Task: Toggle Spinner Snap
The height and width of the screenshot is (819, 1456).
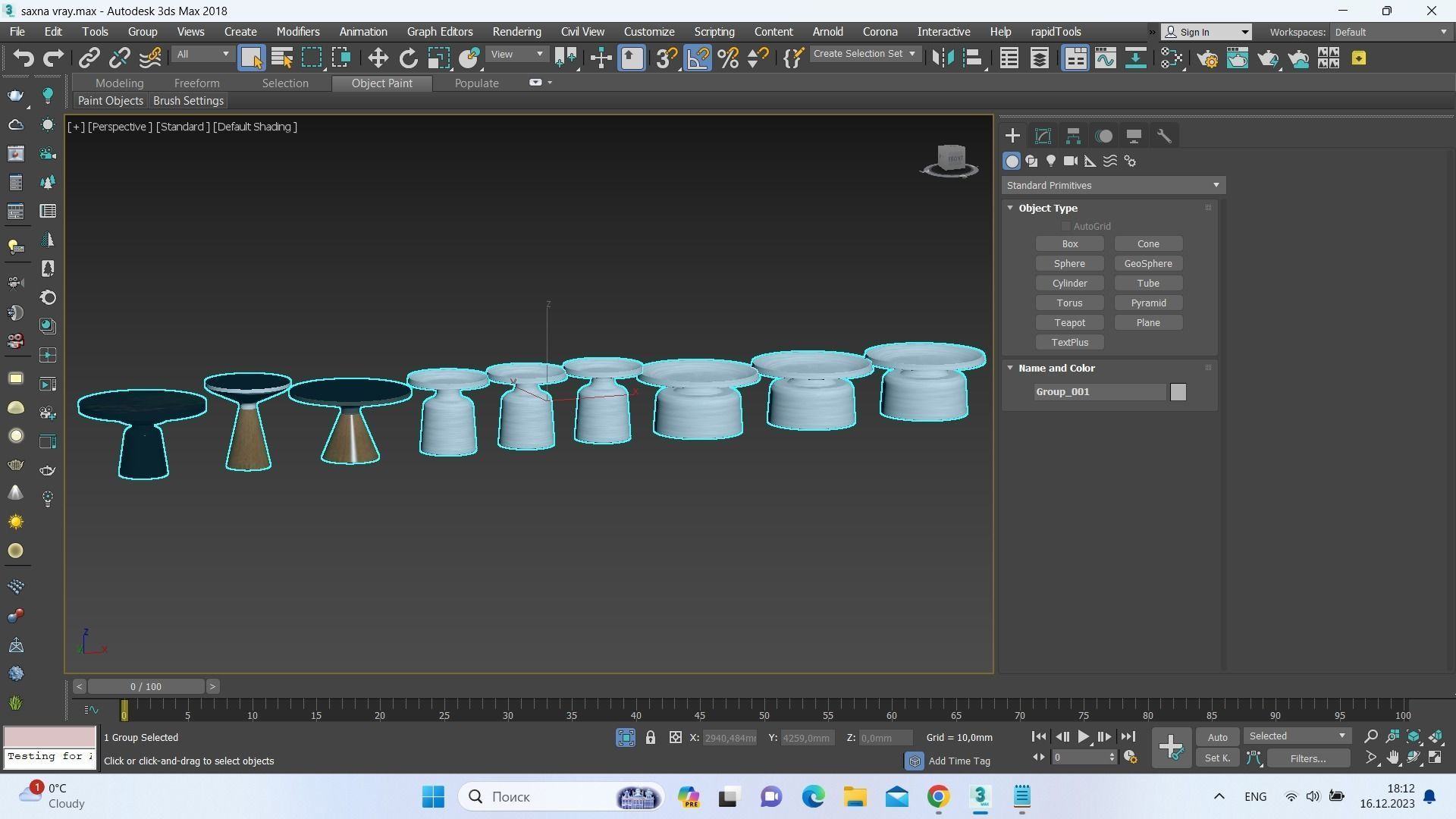Action: [758, 58]
